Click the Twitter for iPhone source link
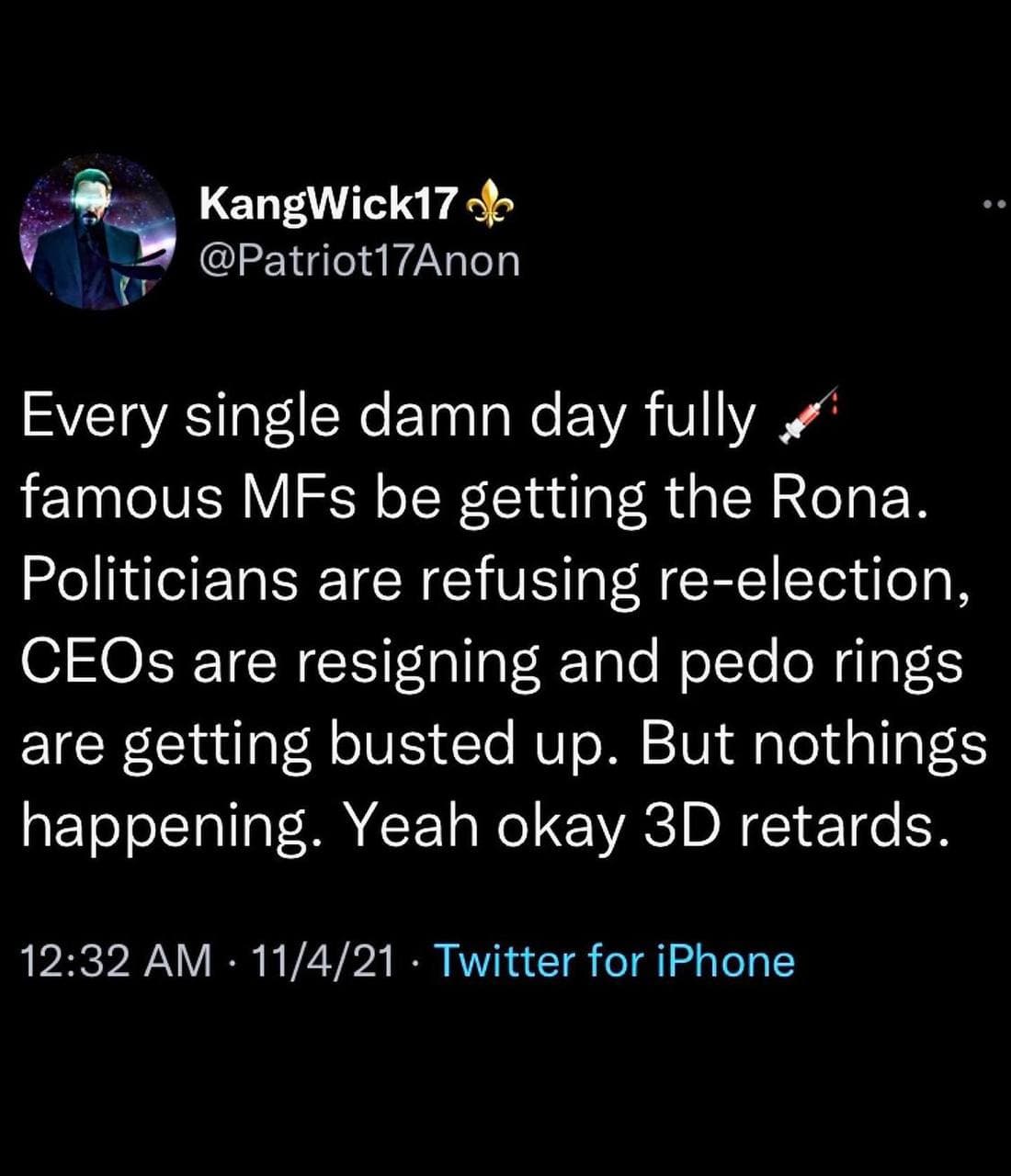 [x=614, y=961]
